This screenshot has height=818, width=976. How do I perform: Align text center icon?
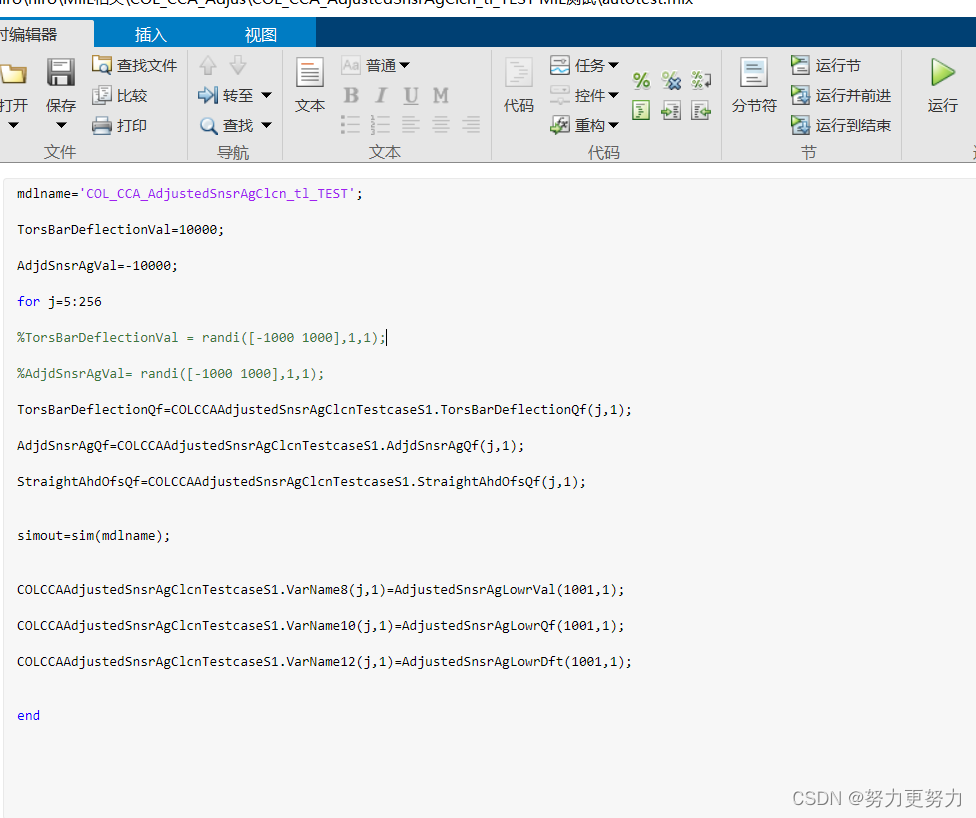pos(441,125)
